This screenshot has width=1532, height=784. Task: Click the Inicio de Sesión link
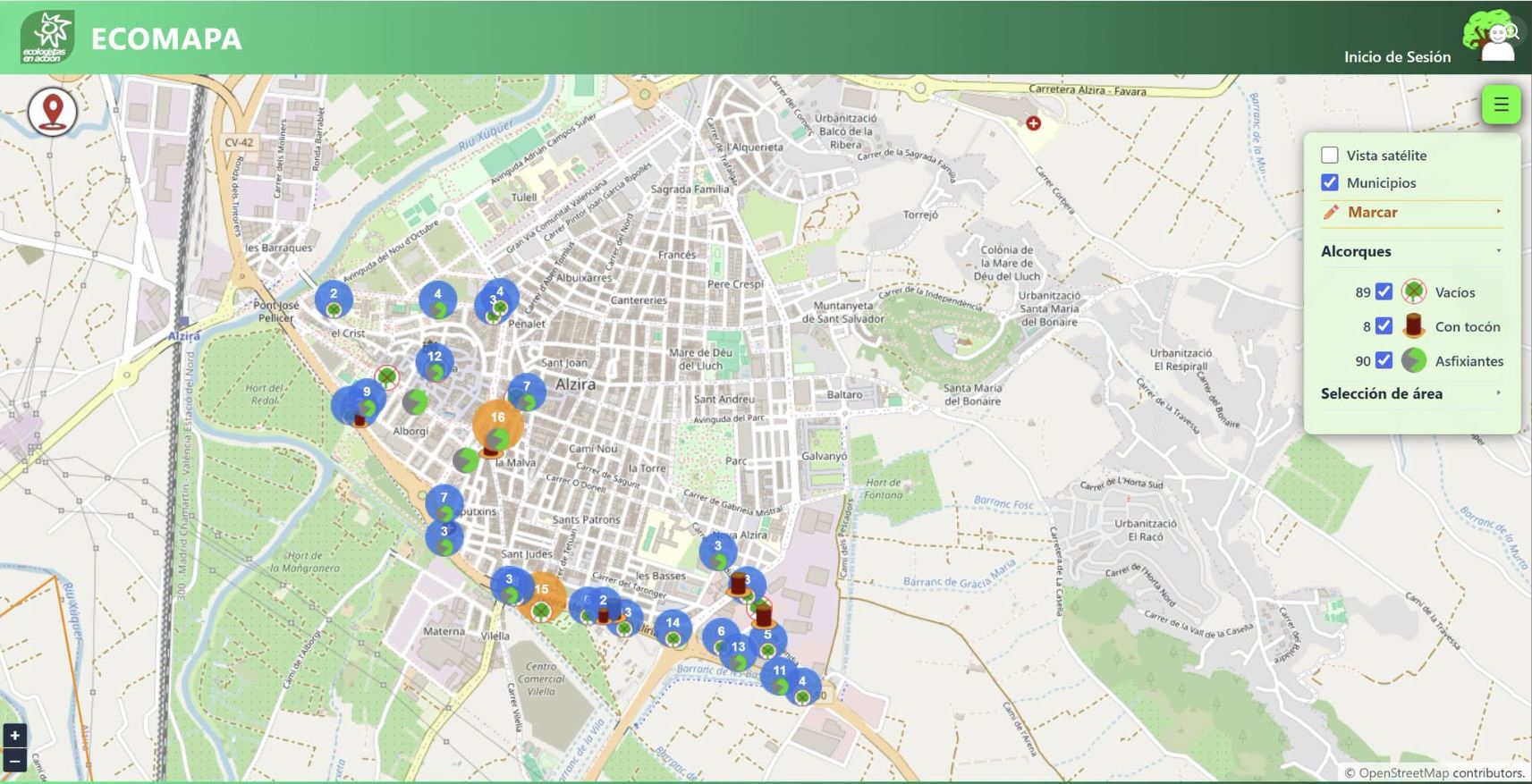[x=1397, y=56]
